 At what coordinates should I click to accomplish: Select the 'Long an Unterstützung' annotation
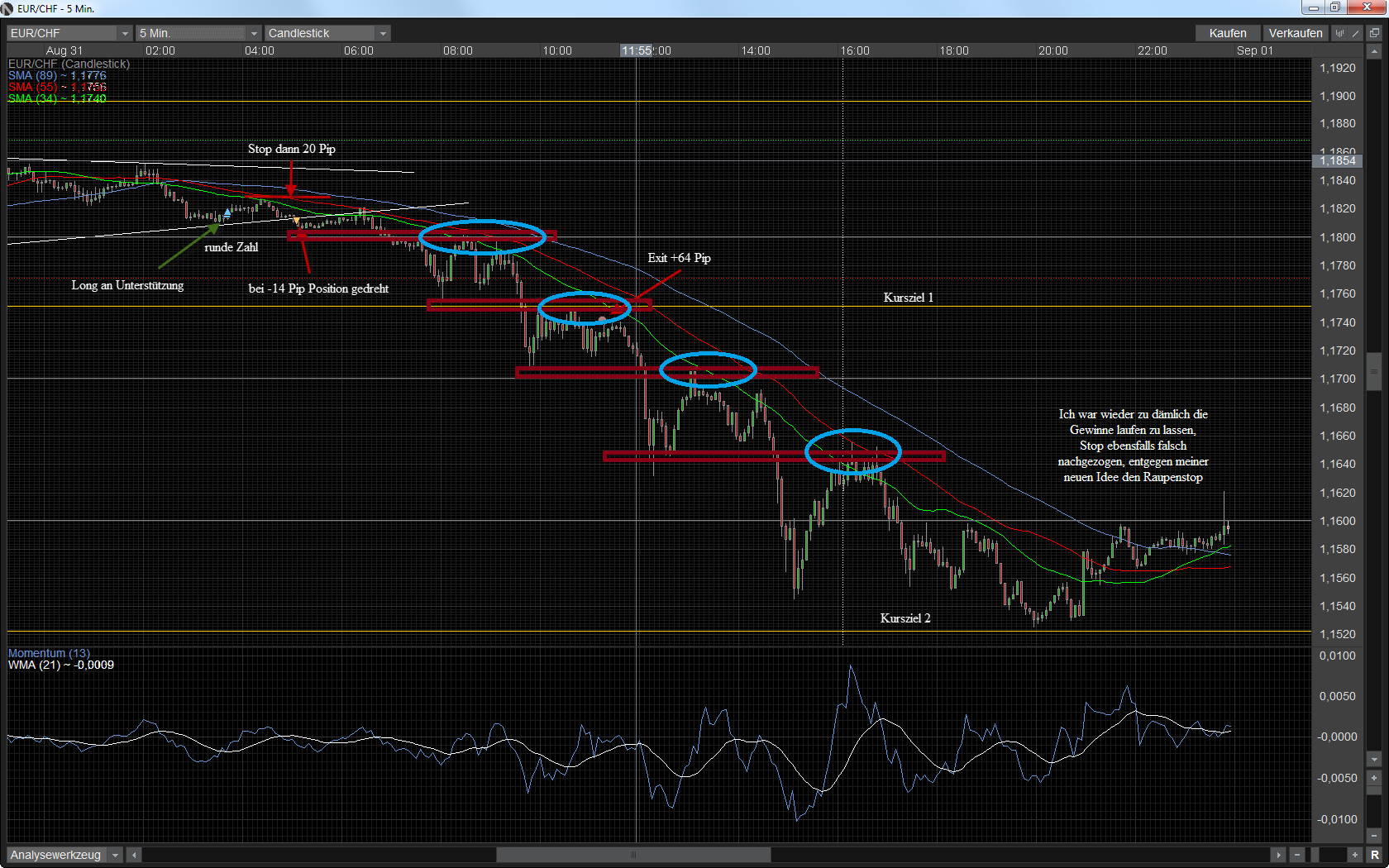tap(127, 285)
